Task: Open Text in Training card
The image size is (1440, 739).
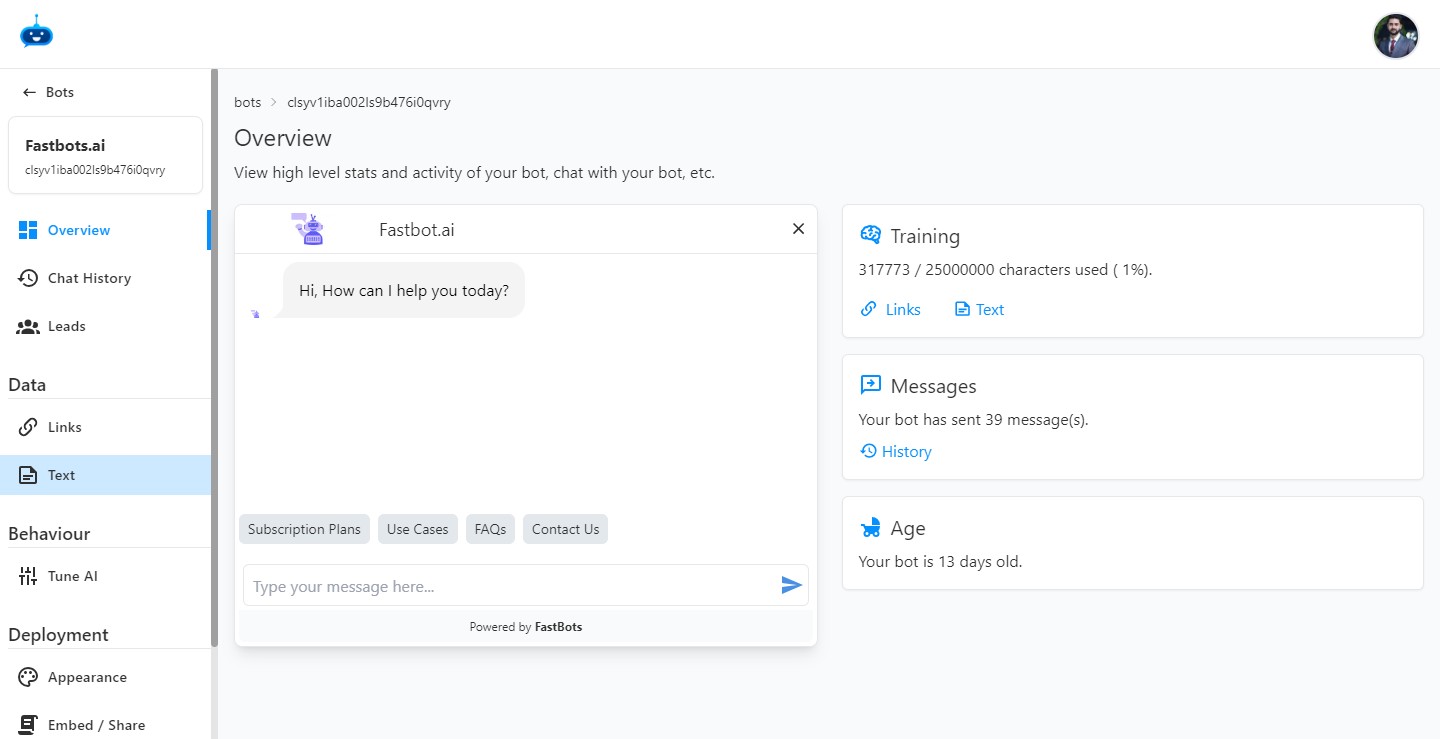Action: pos(979,310)
